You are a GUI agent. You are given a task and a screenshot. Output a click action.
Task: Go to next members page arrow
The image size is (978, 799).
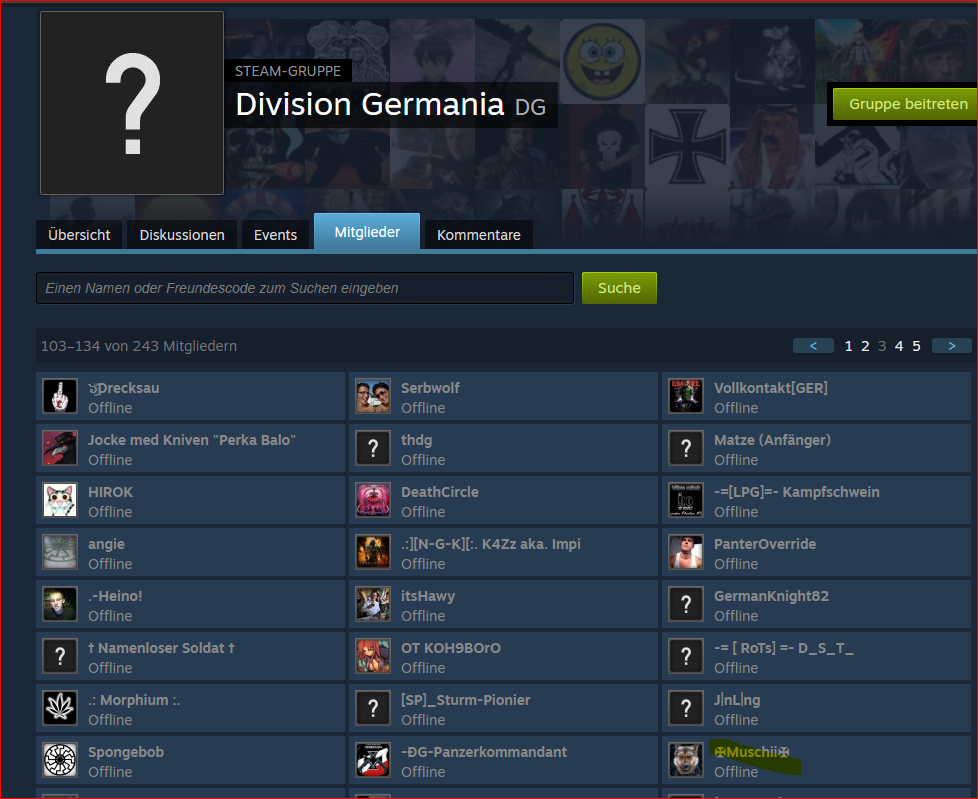[x=951, y=346]
